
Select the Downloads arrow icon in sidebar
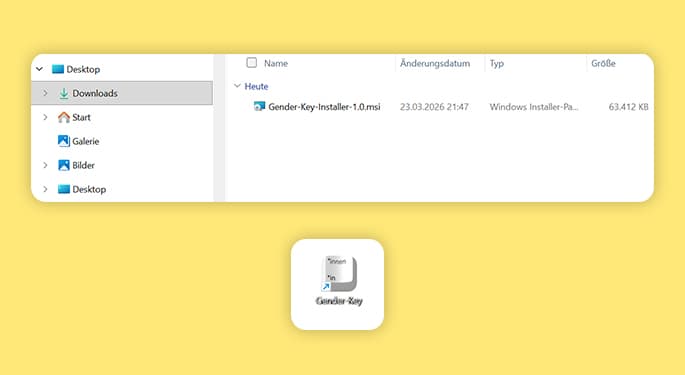click(64, 93)
